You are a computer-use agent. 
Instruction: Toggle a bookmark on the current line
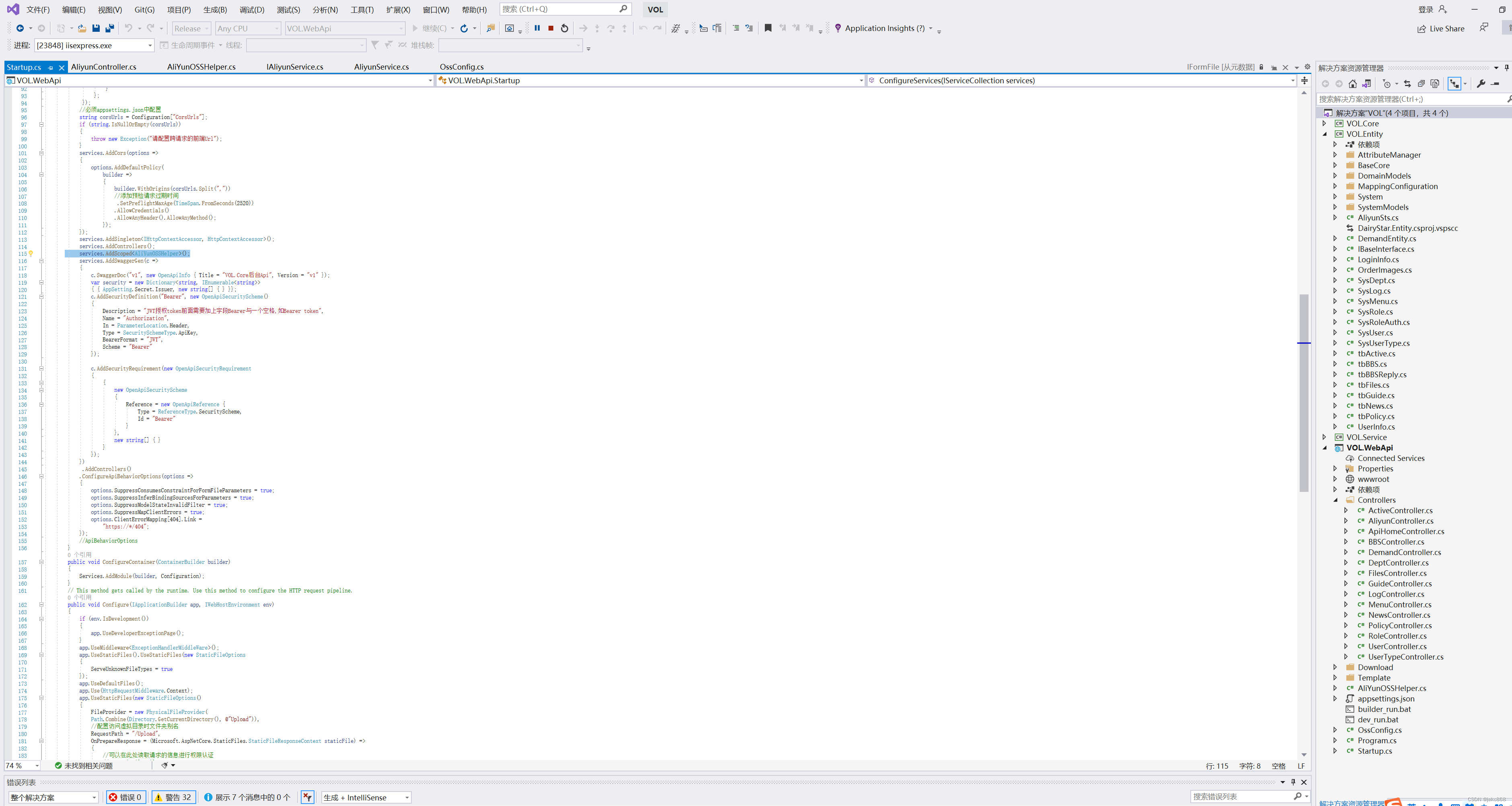click(x=768, y=28)
